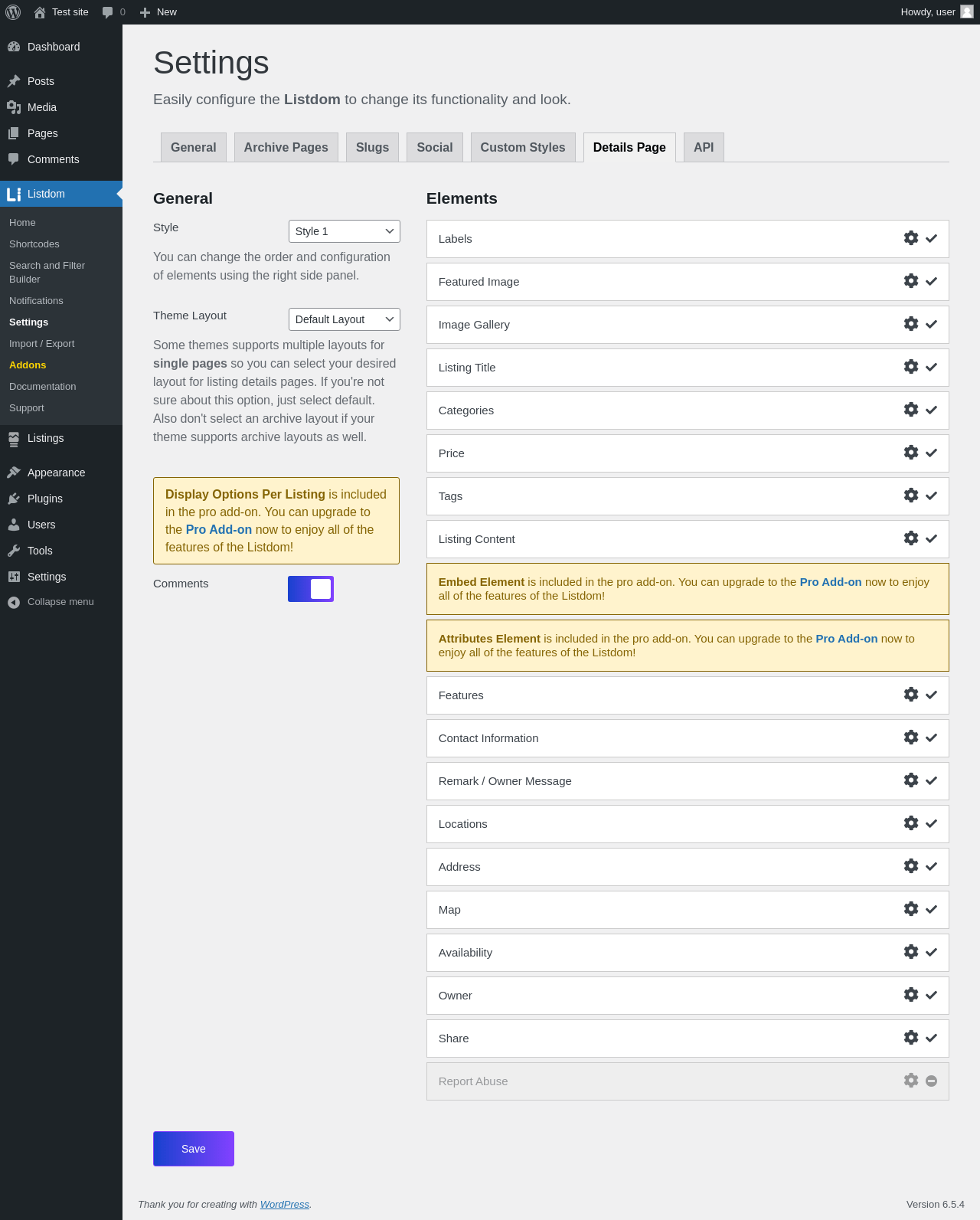
Task: Toggle the Comments switch
Action: [311, 589]
